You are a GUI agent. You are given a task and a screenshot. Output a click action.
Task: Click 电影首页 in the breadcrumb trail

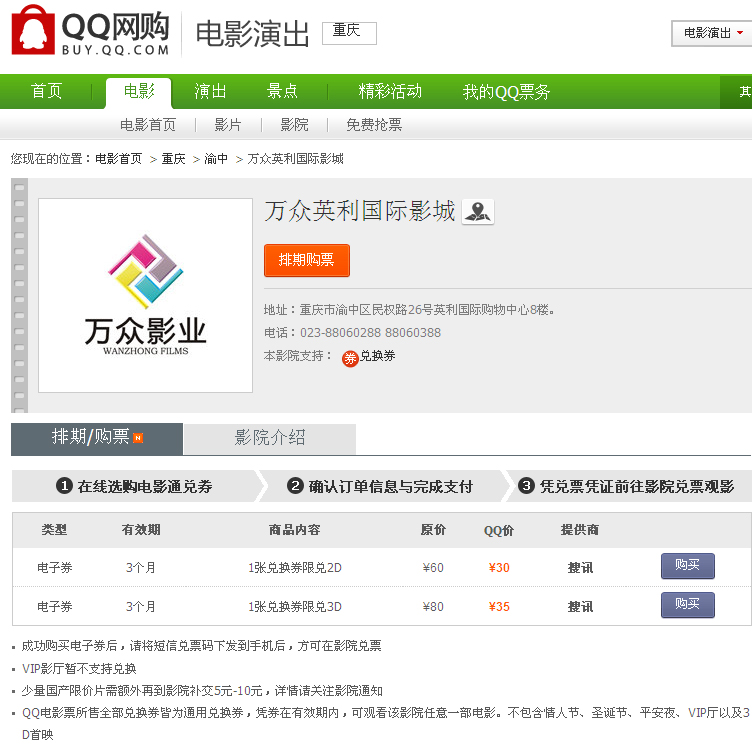(x=118, y=159)
